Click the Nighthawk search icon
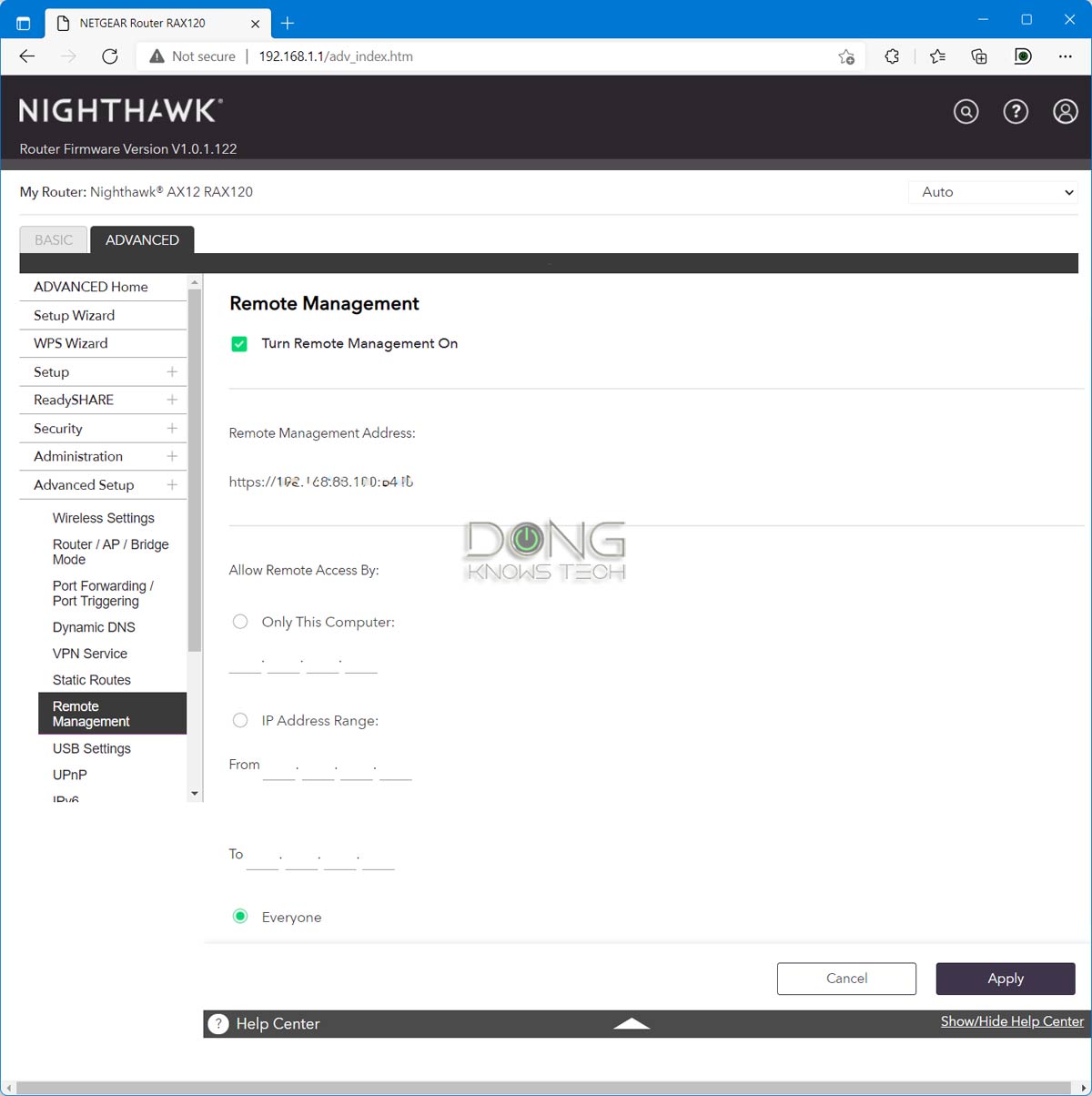1092x1096 pixels. 966,111
